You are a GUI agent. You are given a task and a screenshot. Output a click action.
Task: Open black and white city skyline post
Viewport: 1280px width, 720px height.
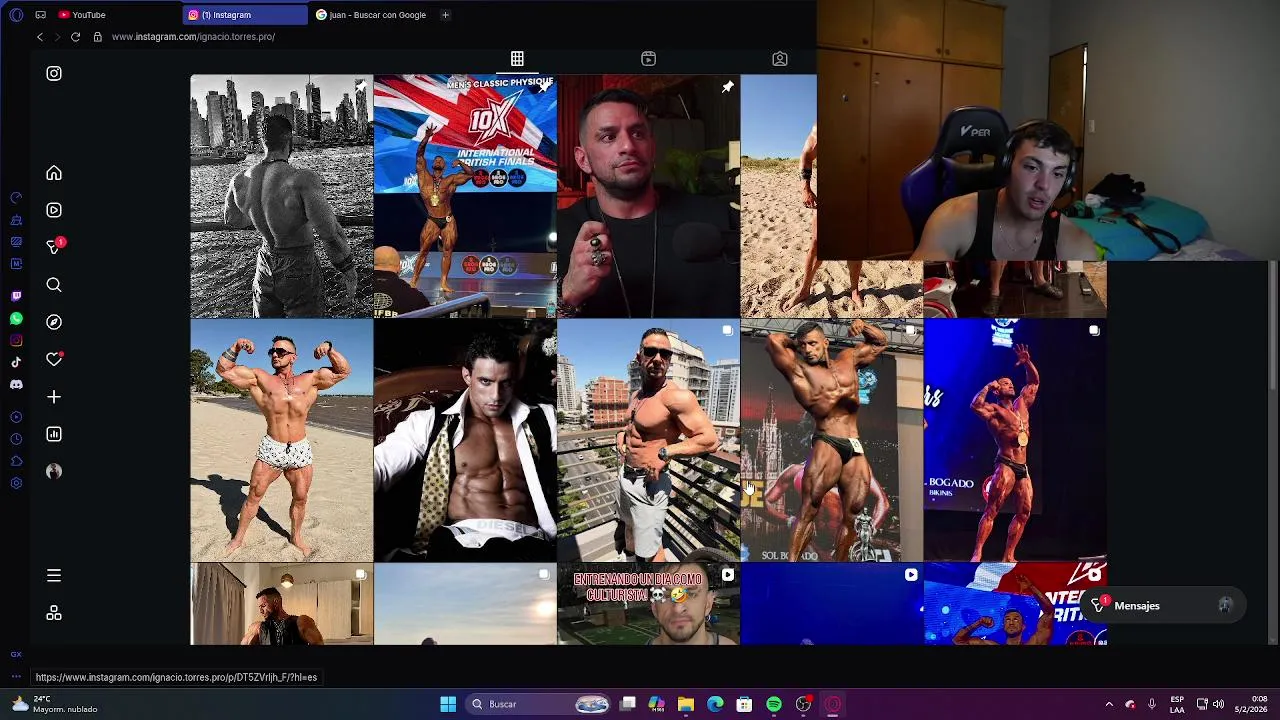pos(281,196)
